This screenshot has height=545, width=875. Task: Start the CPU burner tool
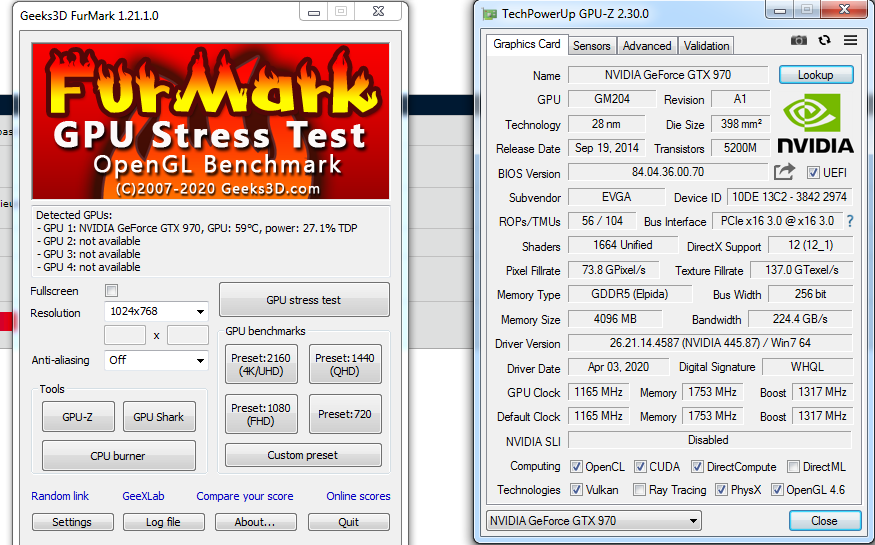118,456
